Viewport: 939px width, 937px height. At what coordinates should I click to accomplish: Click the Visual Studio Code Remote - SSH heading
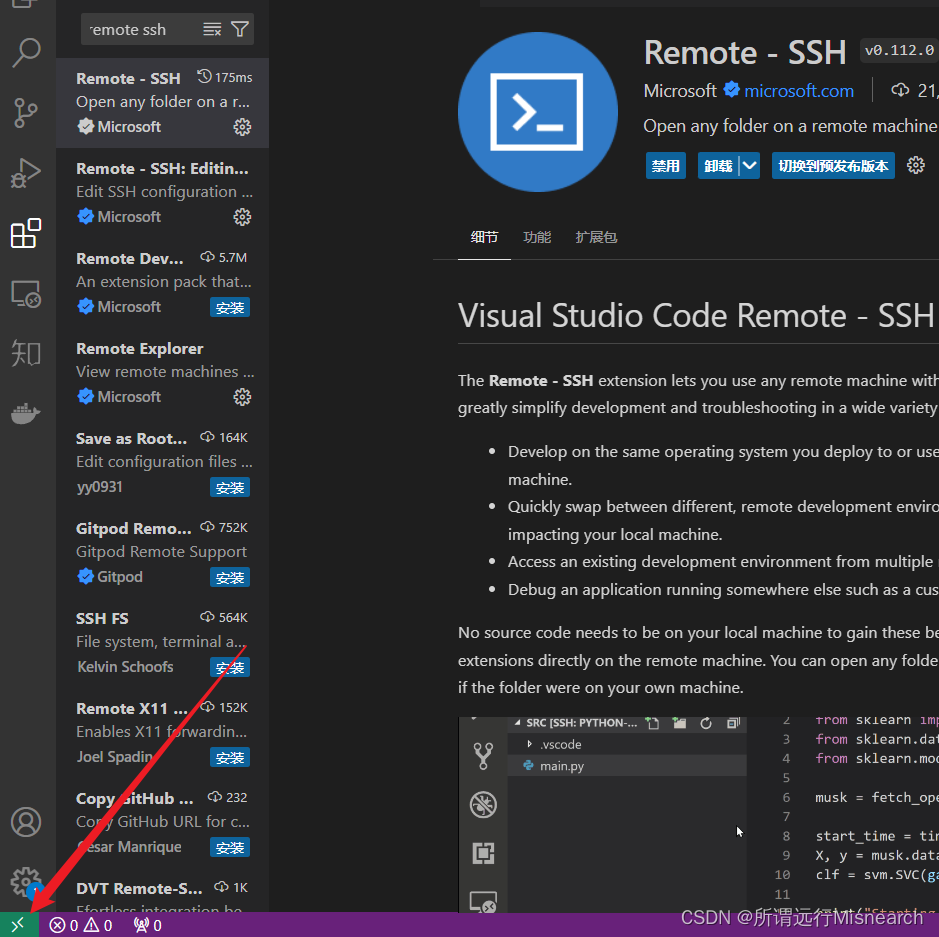[696, 316]
